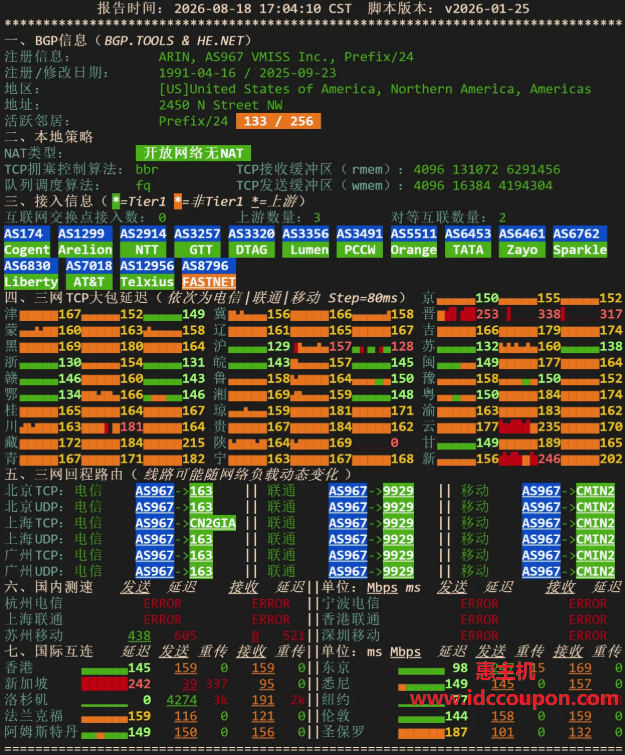
Task: Click AS967 in 北京UDP 电信 row
Action: [x=155, y=507]
